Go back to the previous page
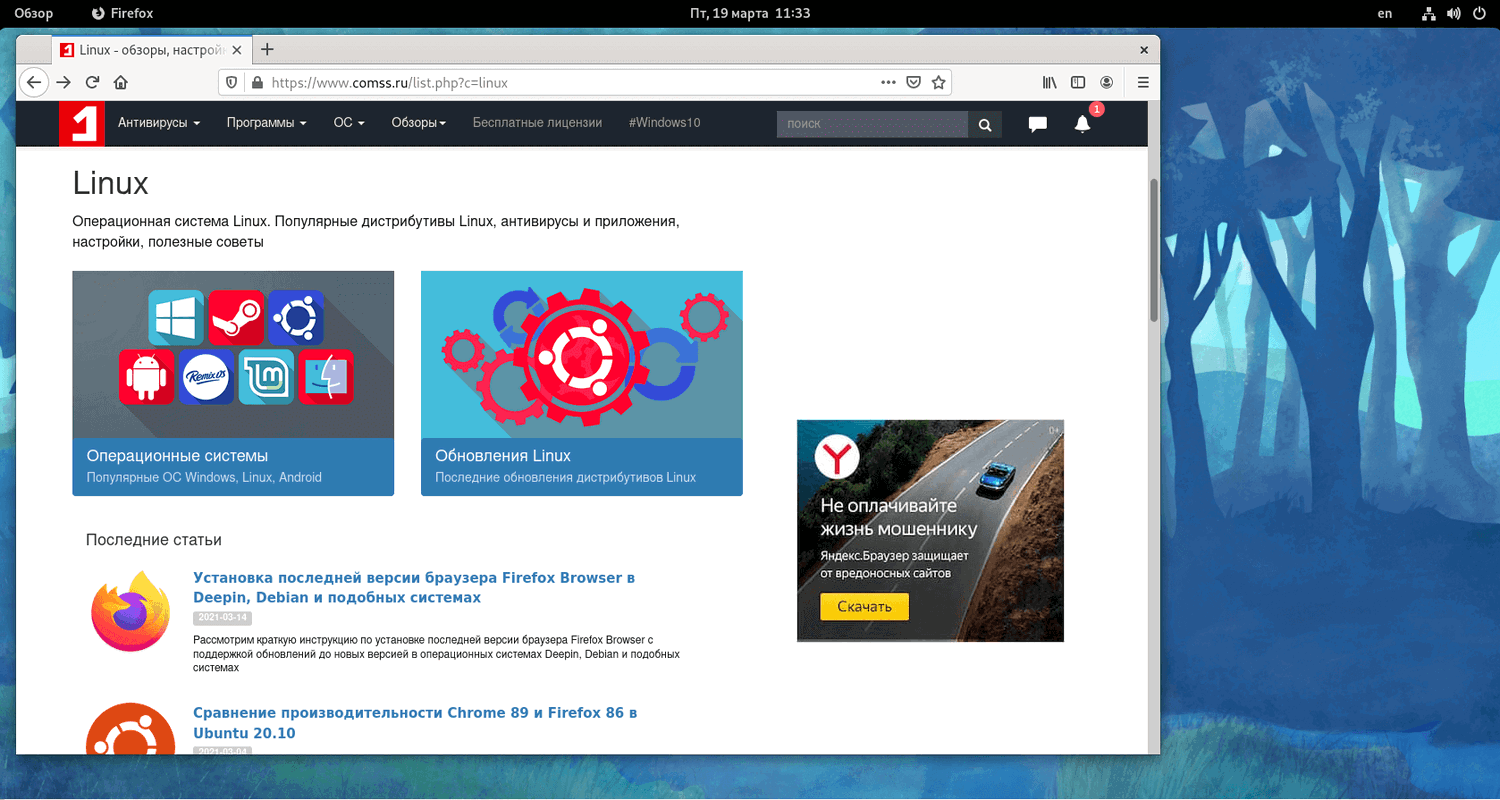 [x=34, y=83]
